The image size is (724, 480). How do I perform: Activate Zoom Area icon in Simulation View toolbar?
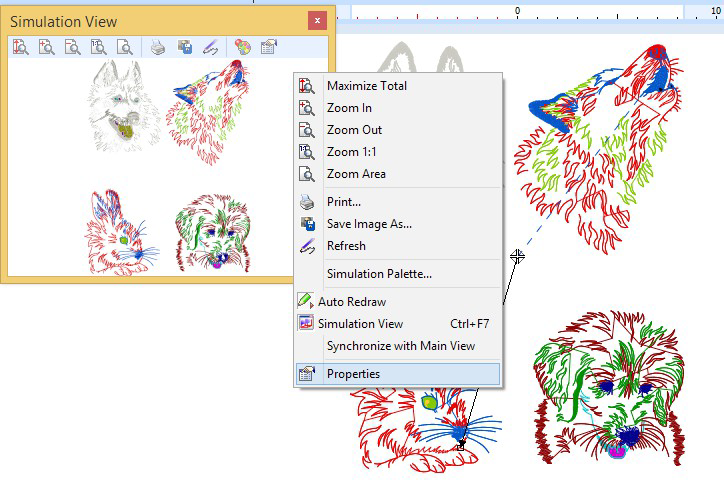pyautogui.click(x=125, y=47)
